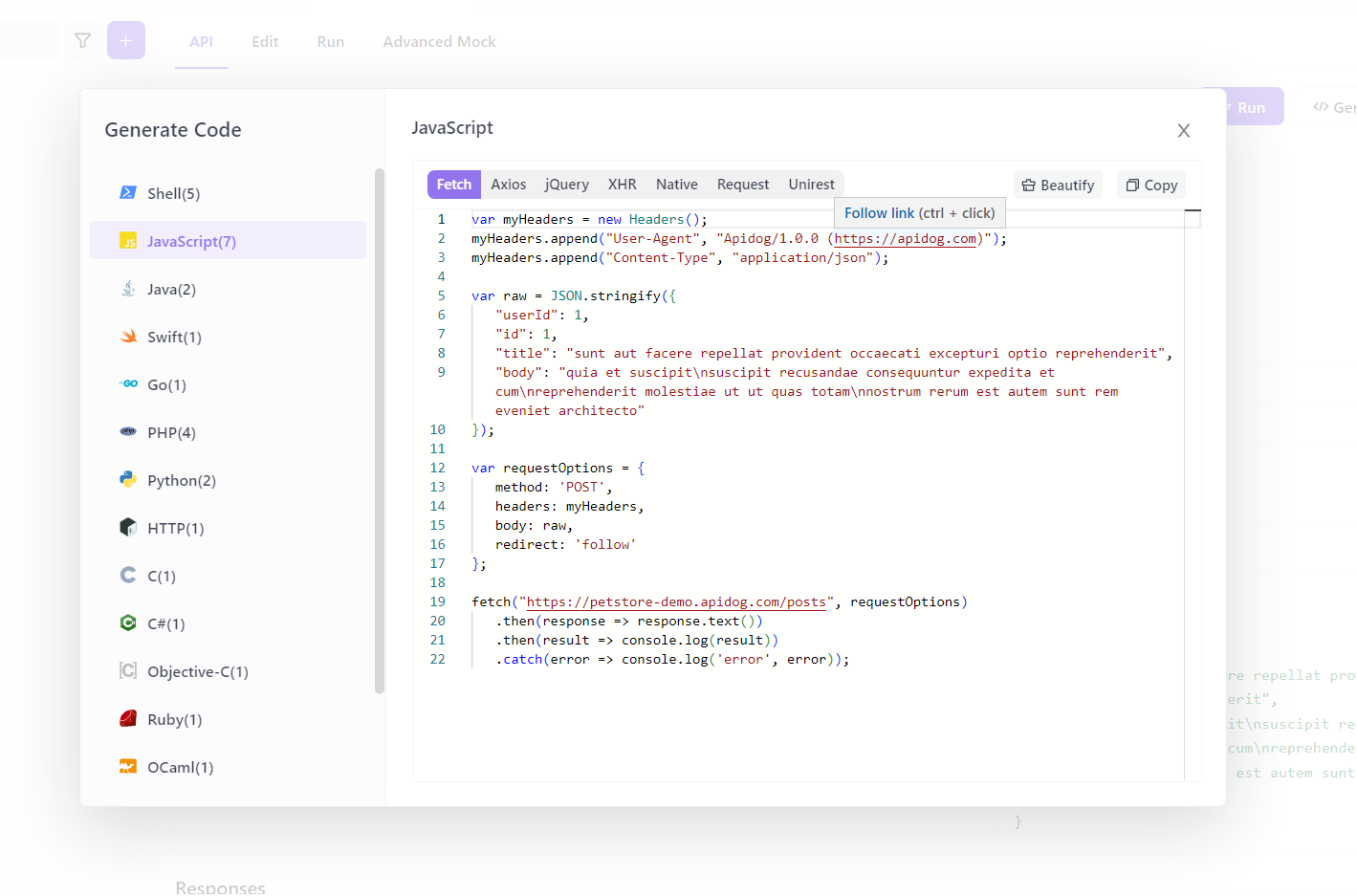1357x896 pixels.
Task: Click the Swift bird icon
Action: point(128,337)
